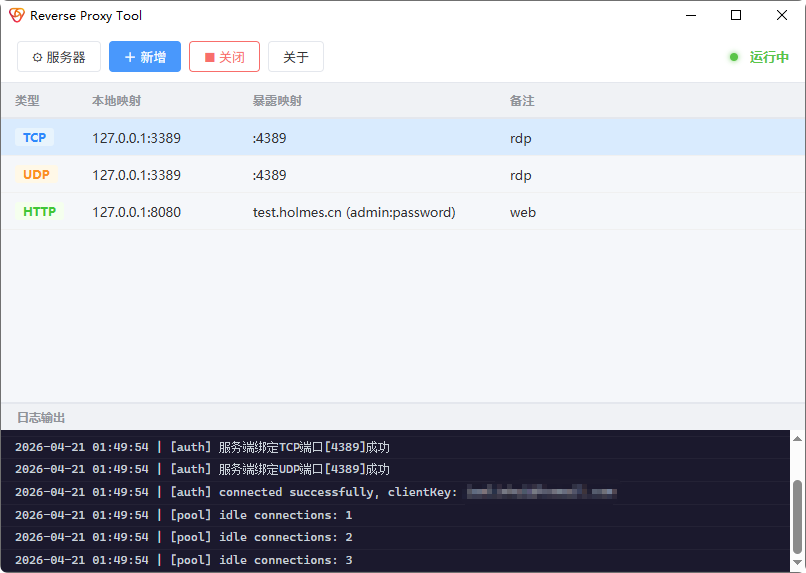Select the HTTP type badge
The image size is (806, 573).
40,212
